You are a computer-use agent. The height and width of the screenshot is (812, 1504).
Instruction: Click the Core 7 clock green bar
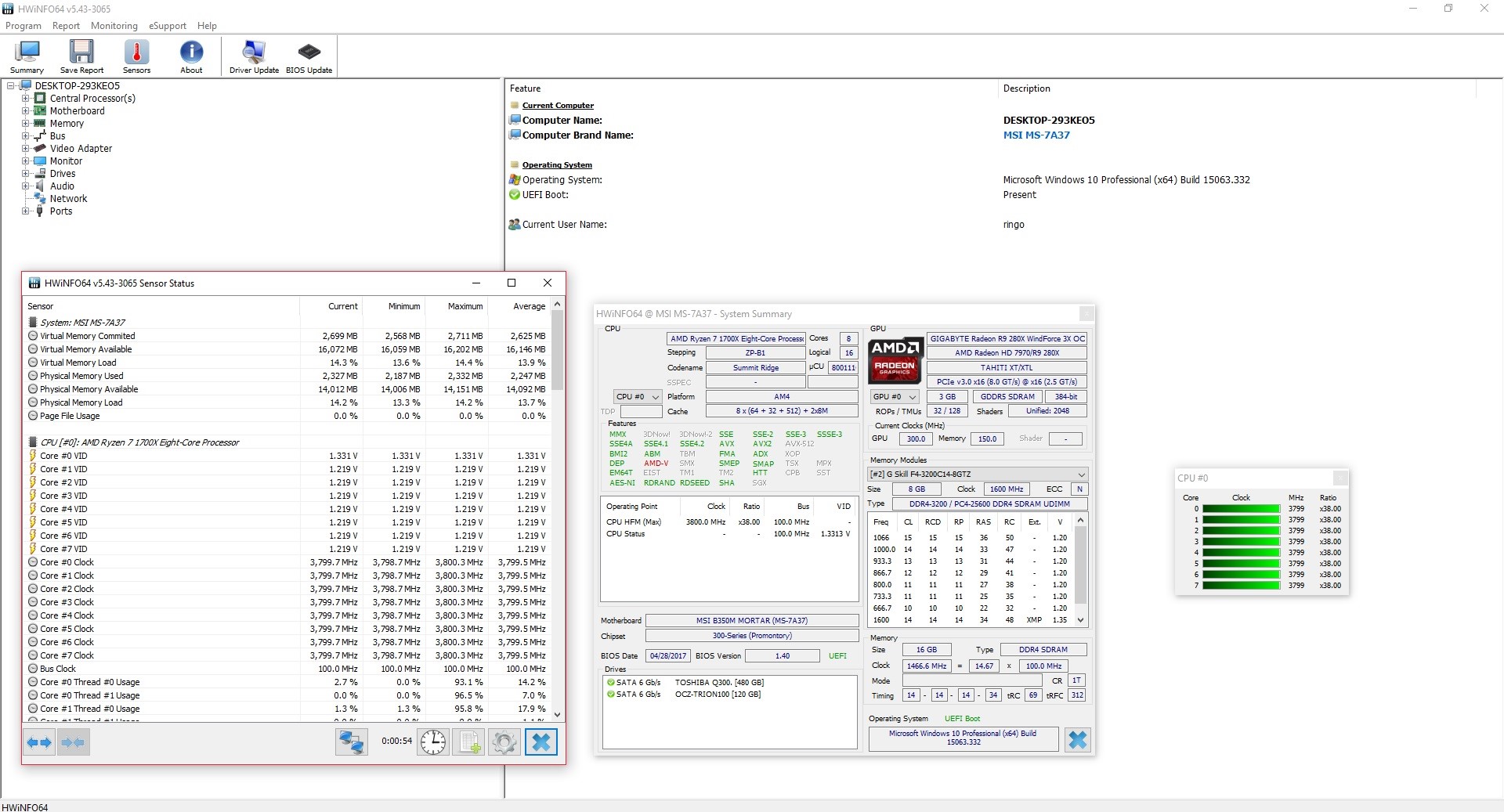click(1242, 586)
